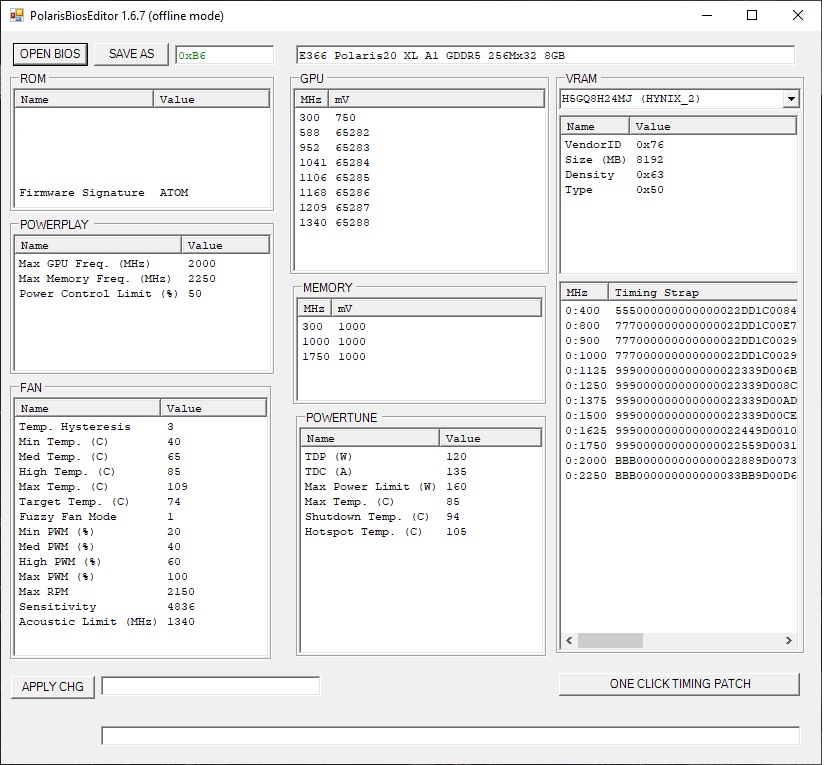Select timing strap row 0:1500
Screen dimensions: 824x765
tap(679, 416)
